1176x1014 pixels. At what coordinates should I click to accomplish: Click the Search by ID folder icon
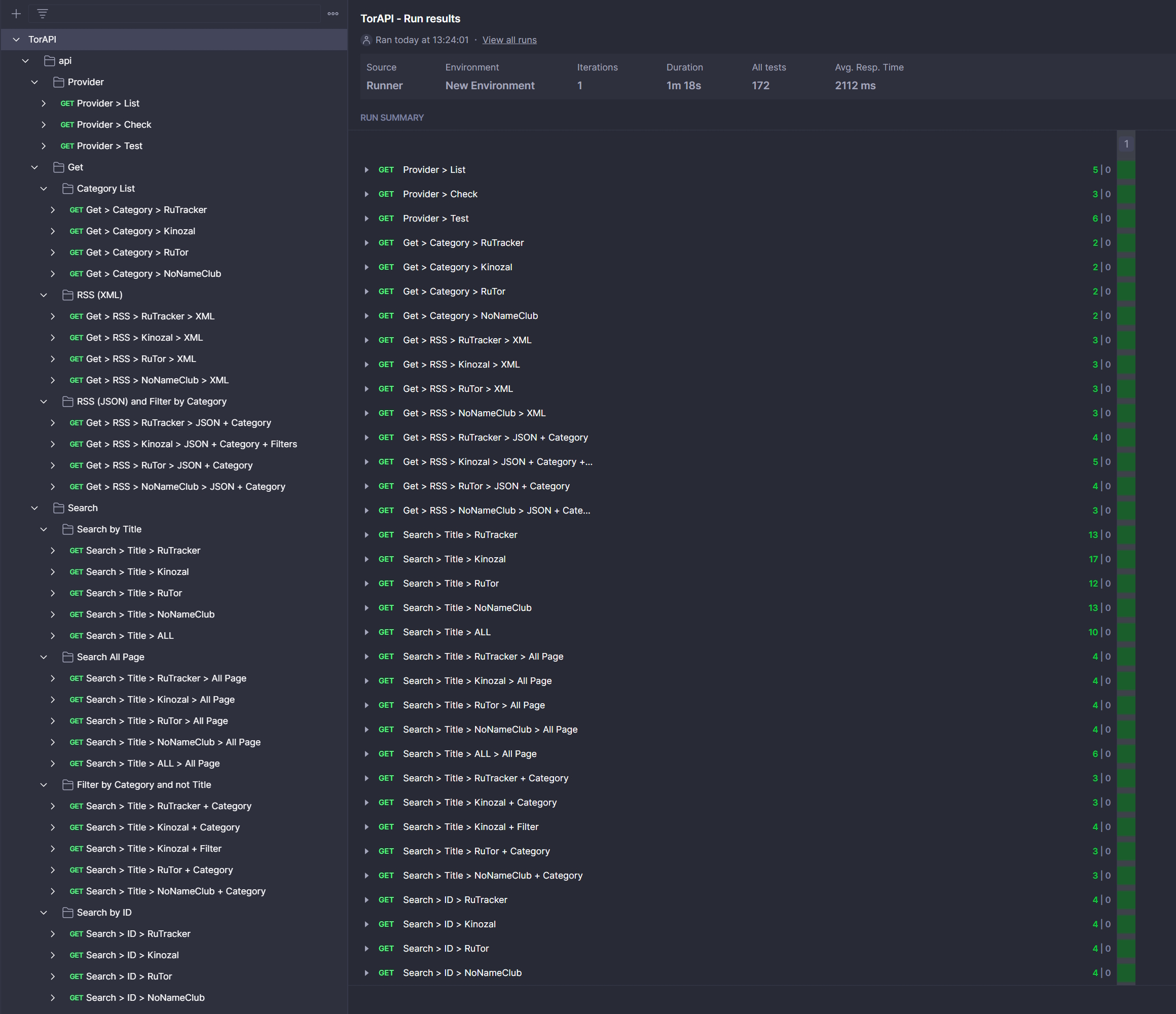(67, 913)
